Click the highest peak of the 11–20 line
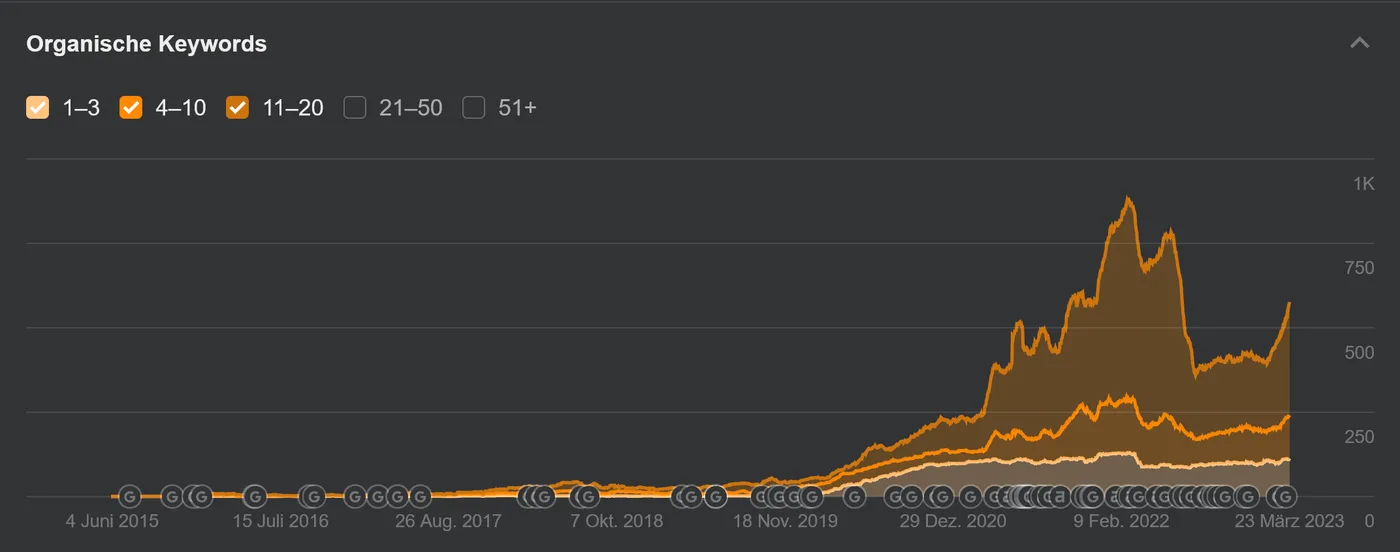 [x=1129, y=198]
